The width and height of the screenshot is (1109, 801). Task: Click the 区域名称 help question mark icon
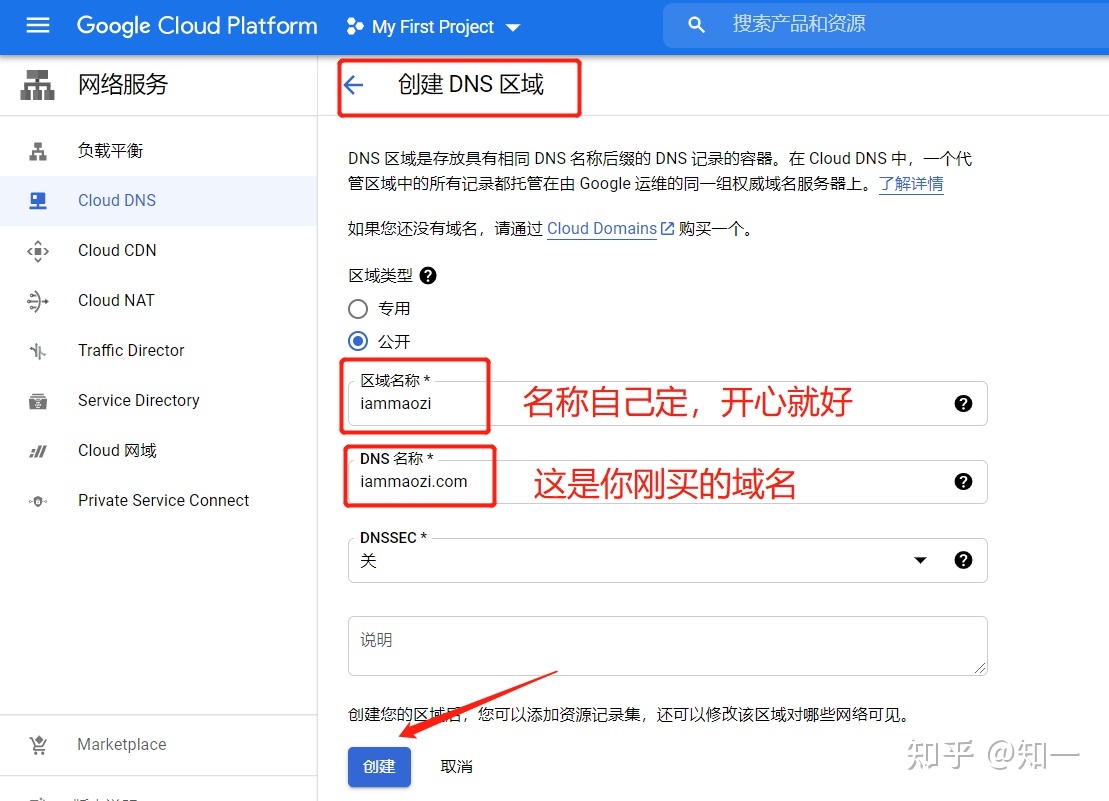pos(963,403)
